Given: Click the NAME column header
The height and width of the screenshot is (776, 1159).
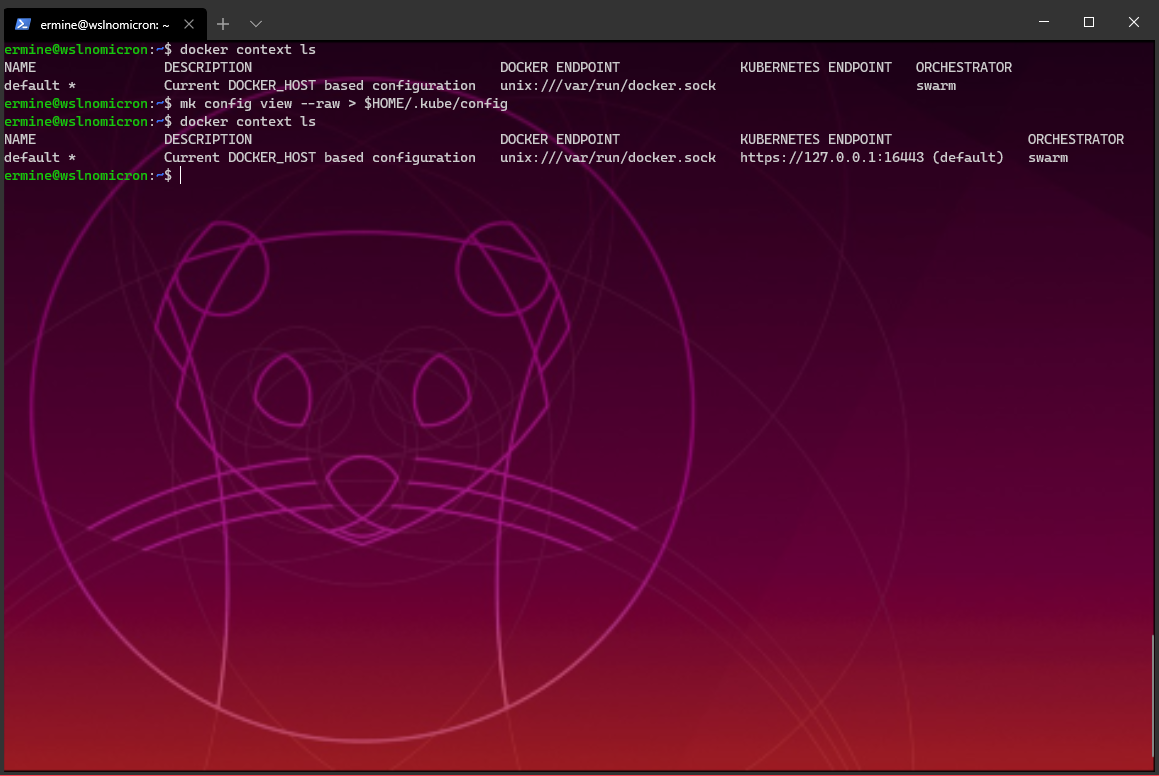Looking at the screenshot, I should 20,139.
